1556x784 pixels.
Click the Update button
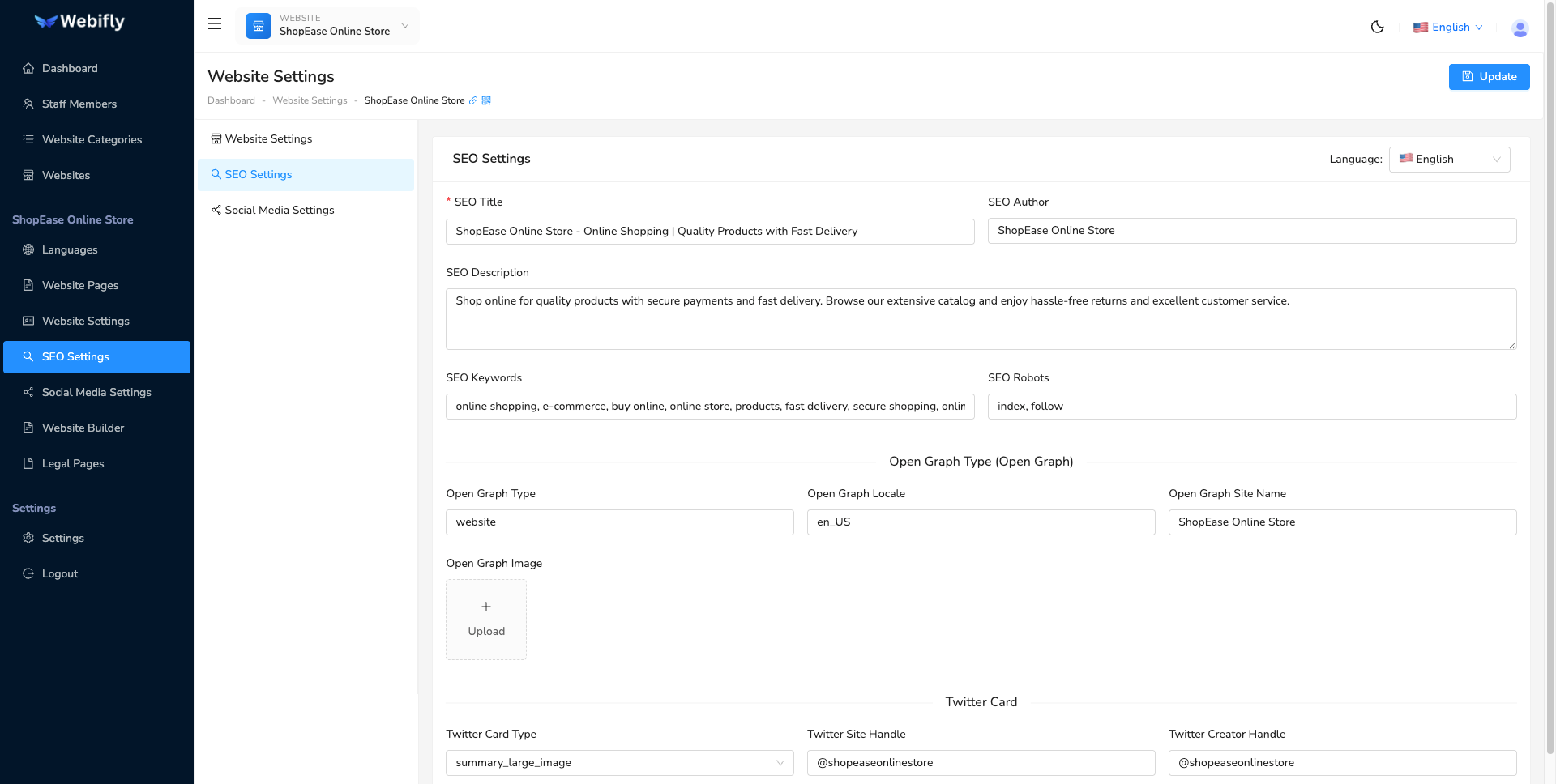[x=1489, y=76]
